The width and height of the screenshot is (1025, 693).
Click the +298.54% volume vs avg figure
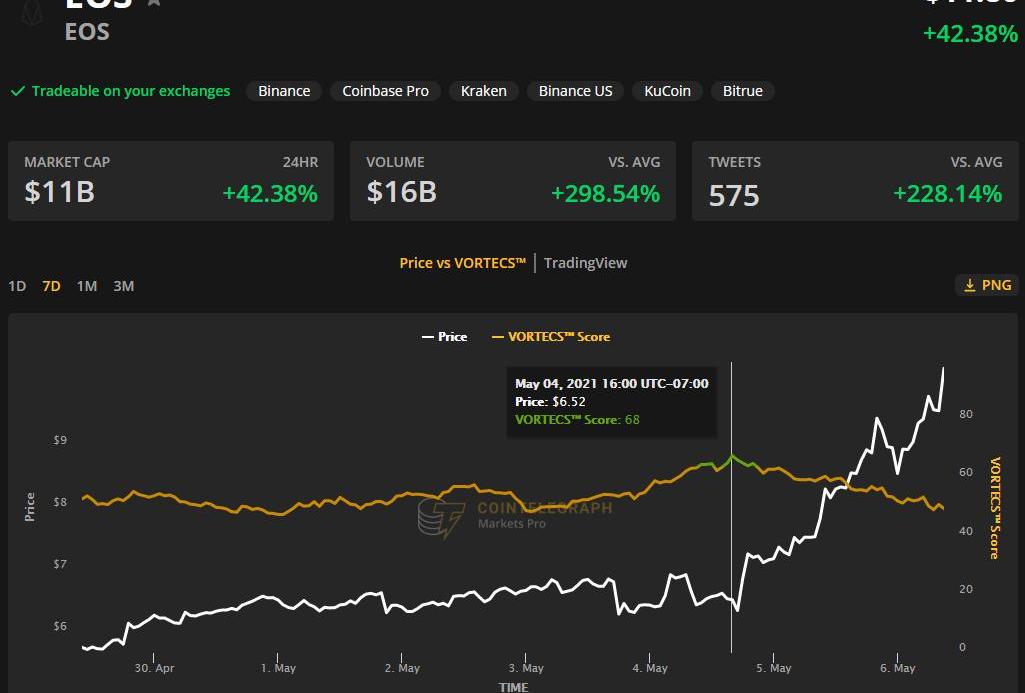click(605, 194)
